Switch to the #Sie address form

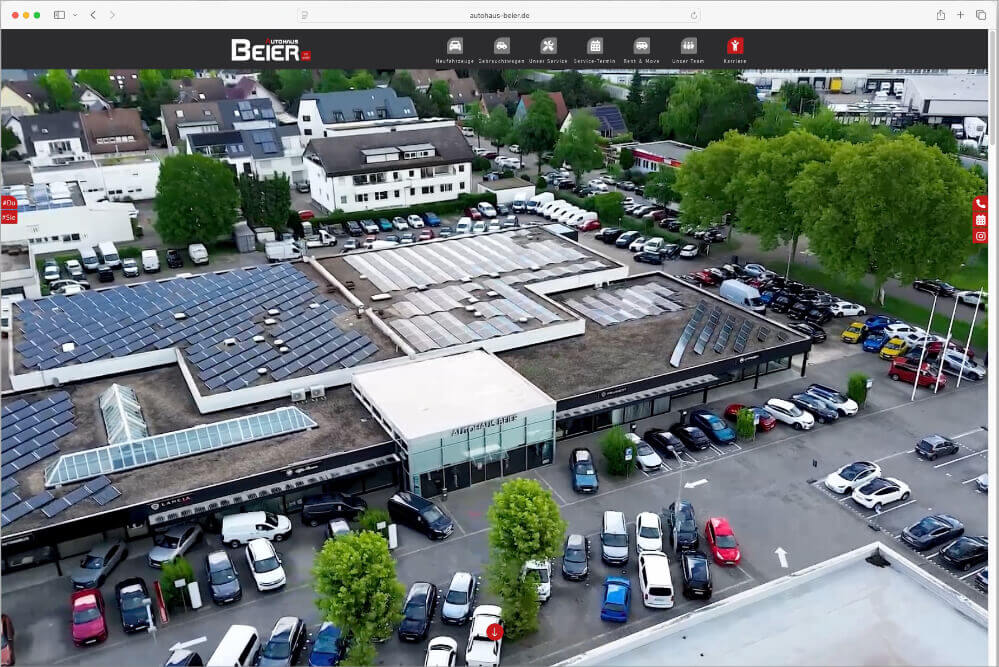tap(10, 216)
